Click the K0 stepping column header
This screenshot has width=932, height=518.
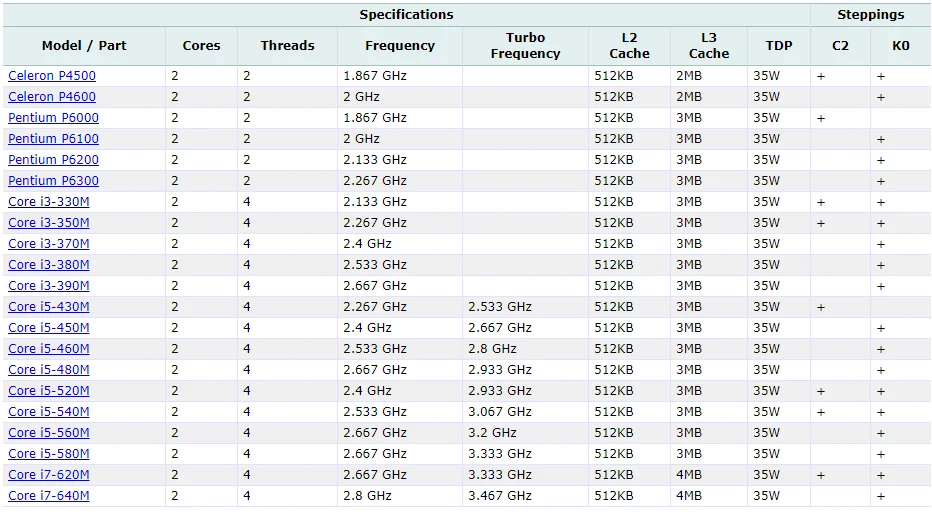point(900,46)
